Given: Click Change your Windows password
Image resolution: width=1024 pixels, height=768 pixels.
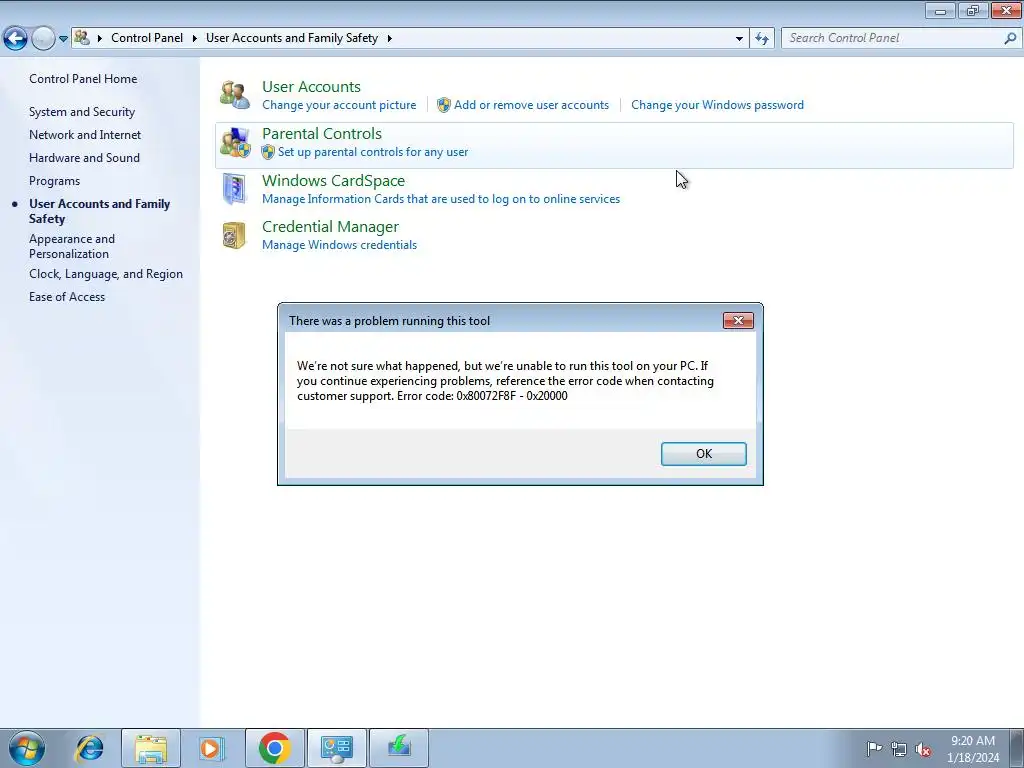Looking at the screenshot, I should pos(717,104).
